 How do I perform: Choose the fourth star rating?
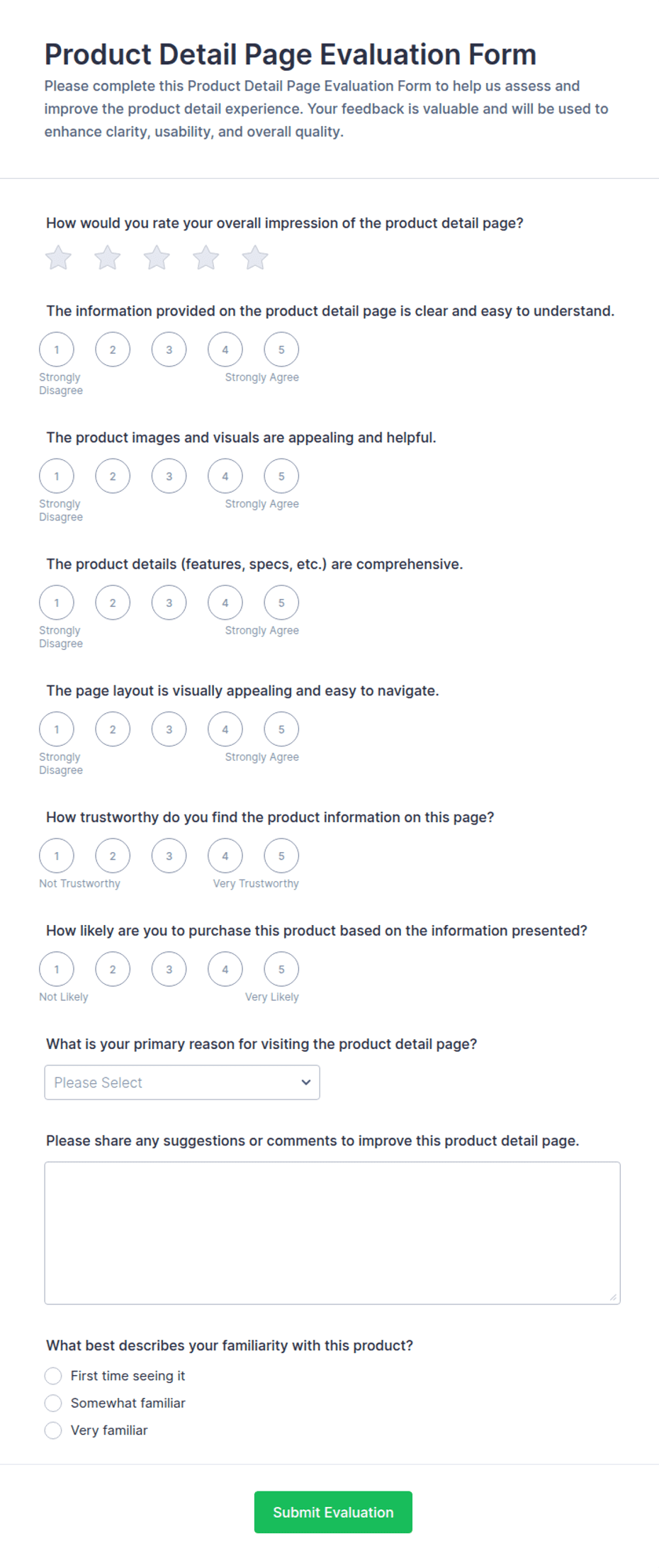(x=206, y=257)
